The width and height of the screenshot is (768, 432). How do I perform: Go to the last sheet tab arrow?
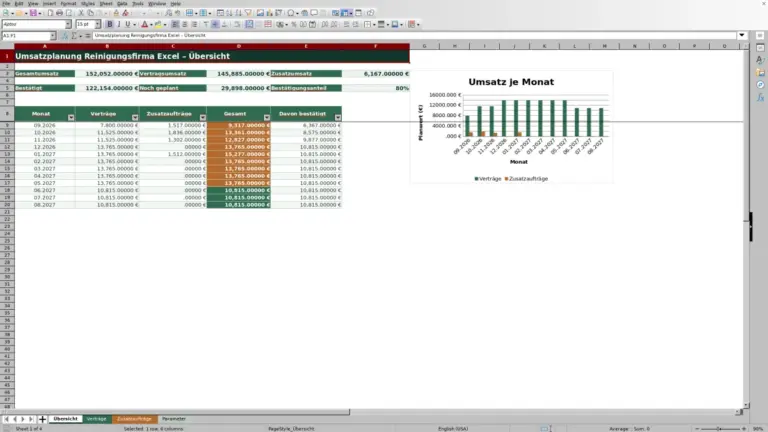point(31,419)
